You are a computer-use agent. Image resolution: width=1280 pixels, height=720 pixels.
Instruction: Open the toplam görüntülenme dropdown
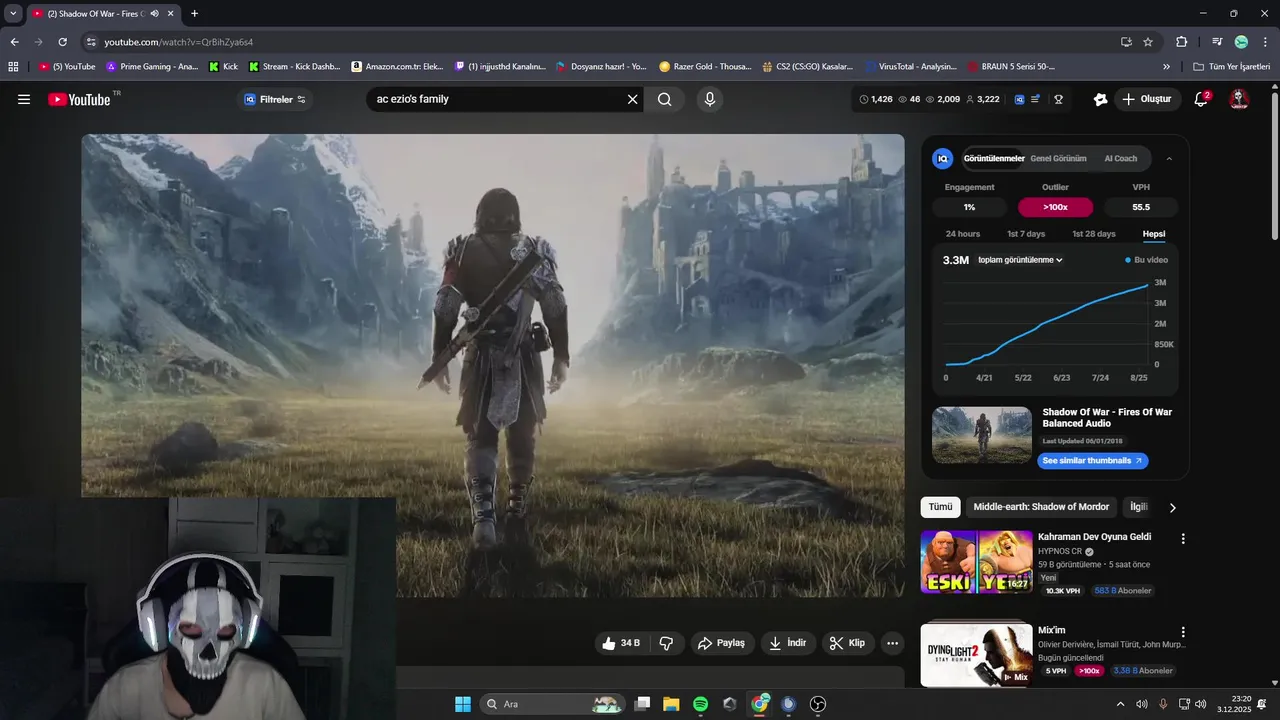(x=1020, y=260)
